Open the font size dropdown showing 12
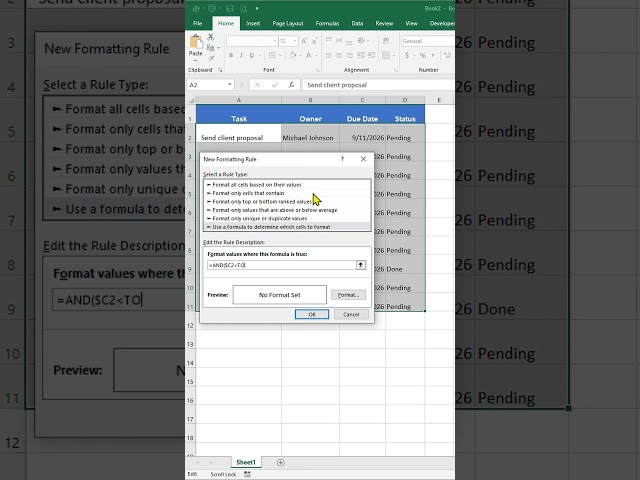This screenshot has width=640, height=480. click(295, 41)
